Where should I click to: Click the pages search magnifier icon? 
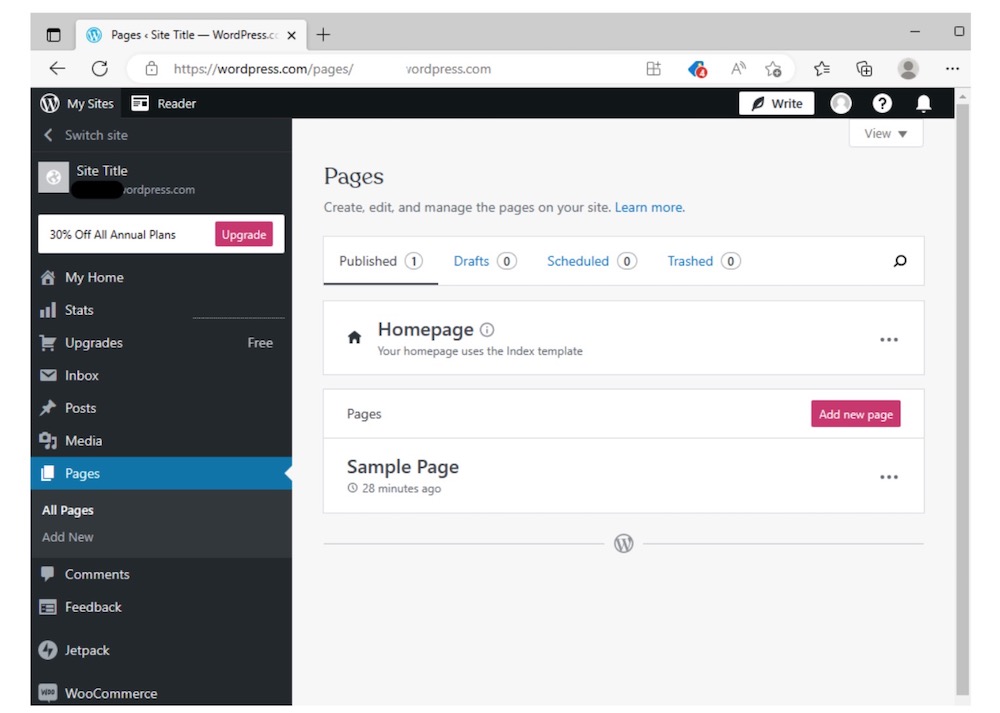click(x=900, y=261)
